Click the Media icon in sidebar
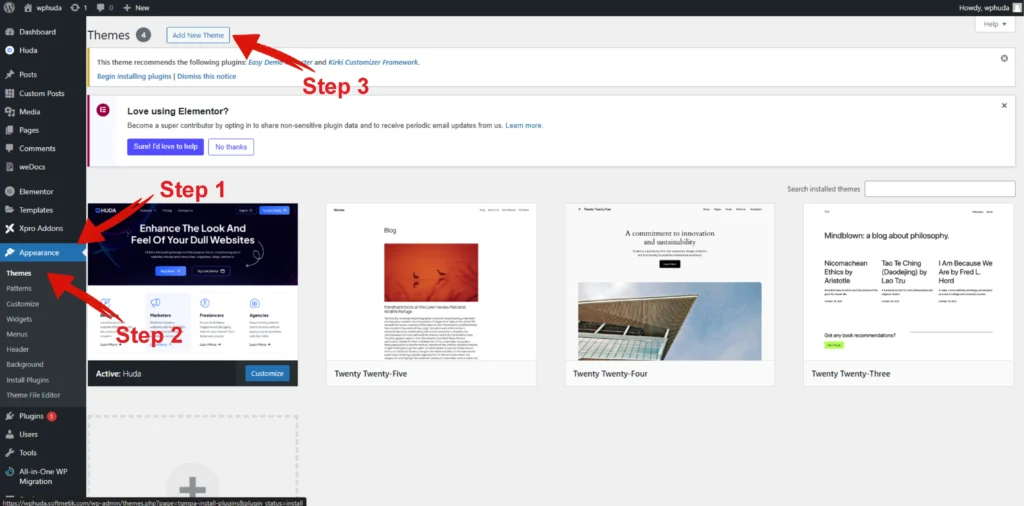Viewport: 1024px width, 506px height. [10, 112]
